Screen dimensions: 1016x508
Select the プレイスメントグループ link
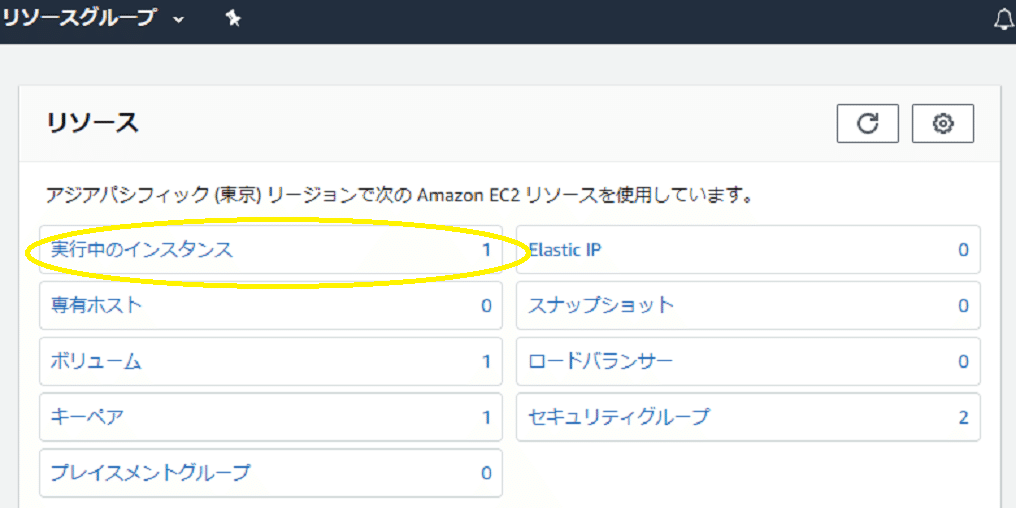[x=151, y=473]
